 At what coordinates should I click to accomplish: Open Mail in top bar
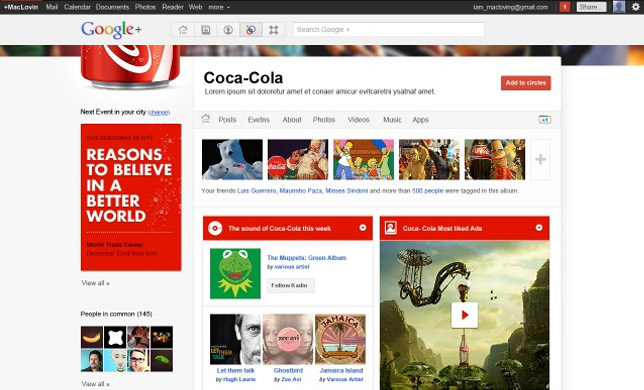pos(52,7)
